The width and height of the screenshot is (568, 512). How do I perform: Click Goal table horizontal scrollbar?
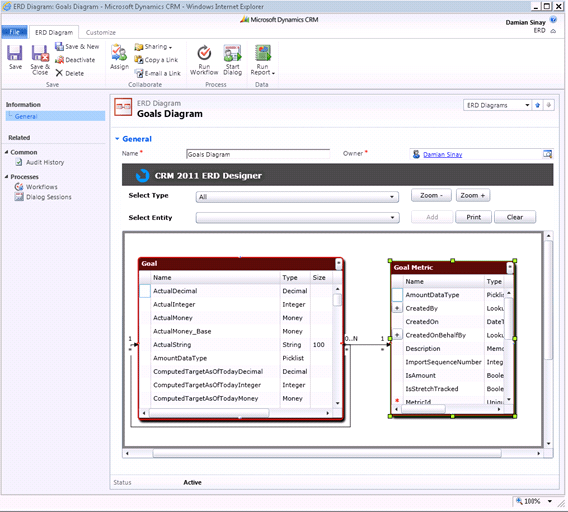coord(209,413)
